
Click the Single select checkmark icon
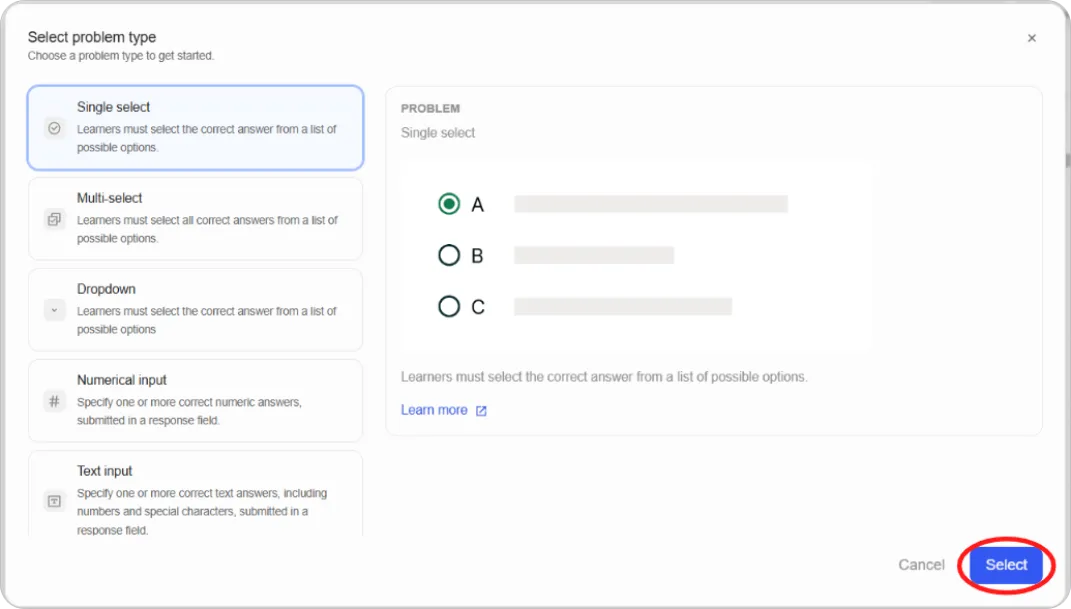pyautogui.click(x=55, y=128)
